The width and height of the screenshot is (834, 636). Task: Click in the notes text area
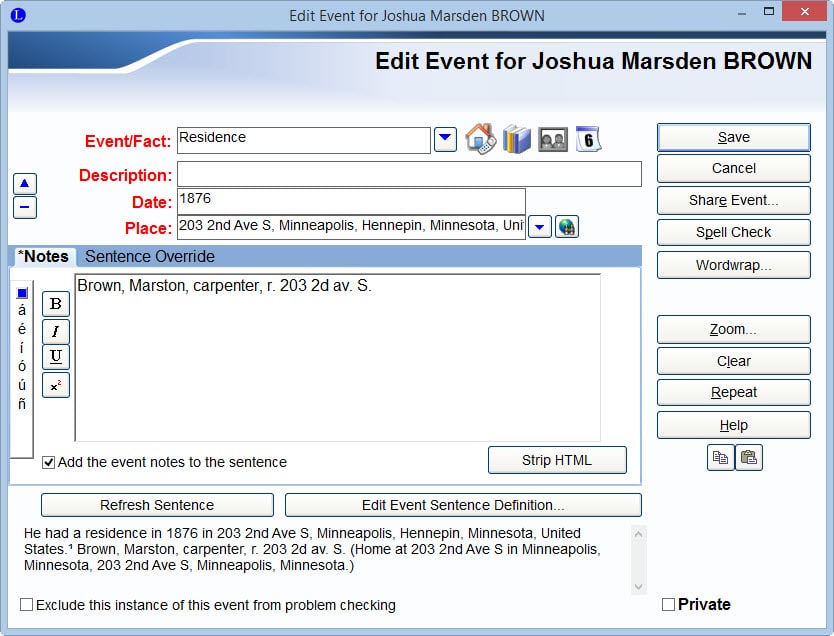tap(338, 357)
